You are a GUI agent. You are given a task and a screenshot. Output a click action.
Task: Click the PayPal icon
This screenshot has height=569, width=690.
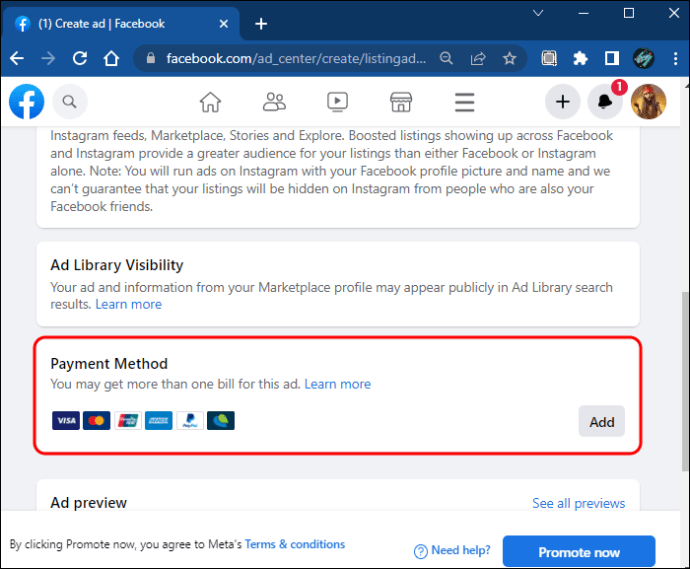click(x=190, y=421)
